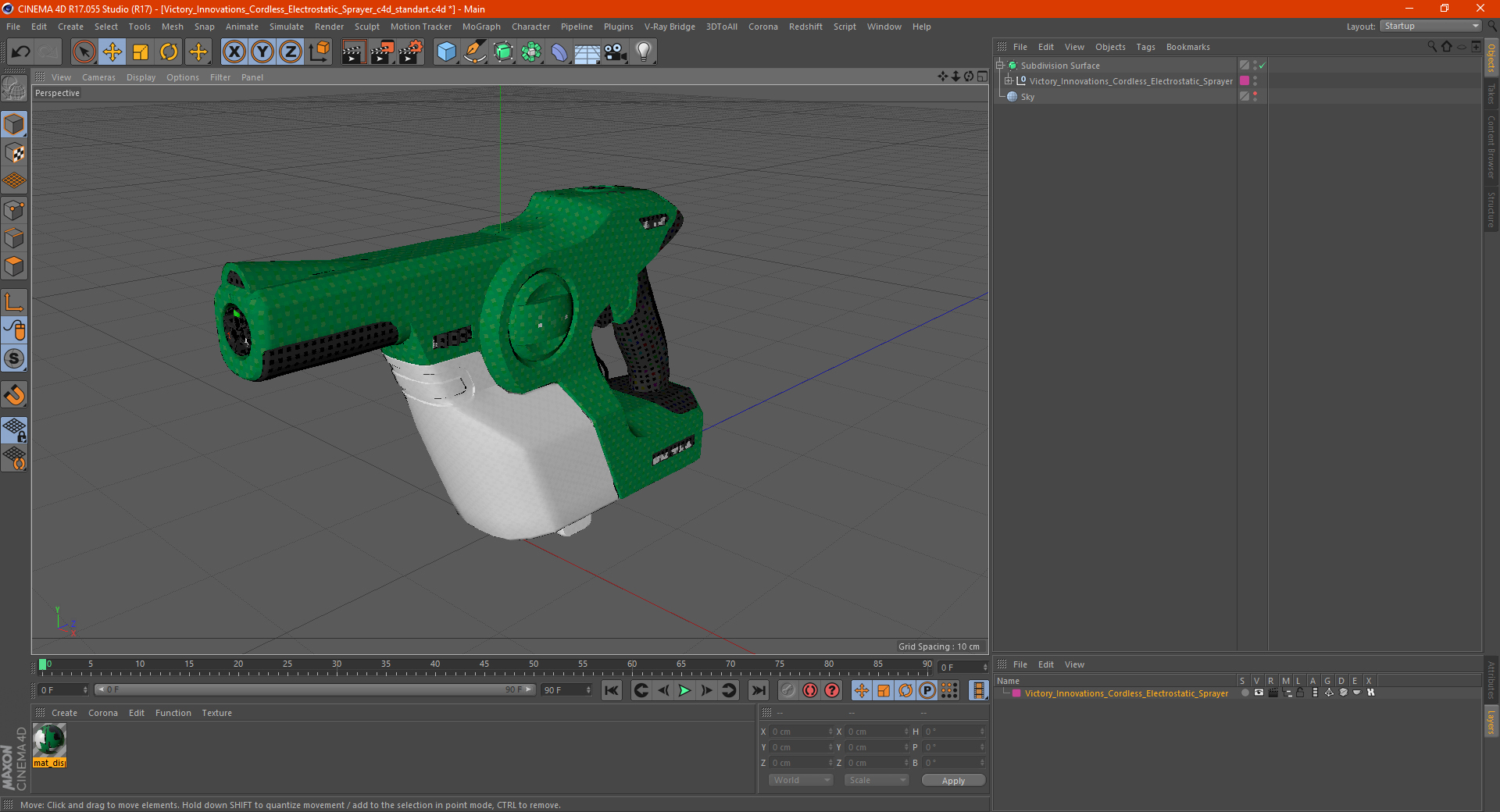The width and height of the screenshot is (1500, 812).
Task: Click the Apply button
Action: pyautogui.click(x=953, y=780)
